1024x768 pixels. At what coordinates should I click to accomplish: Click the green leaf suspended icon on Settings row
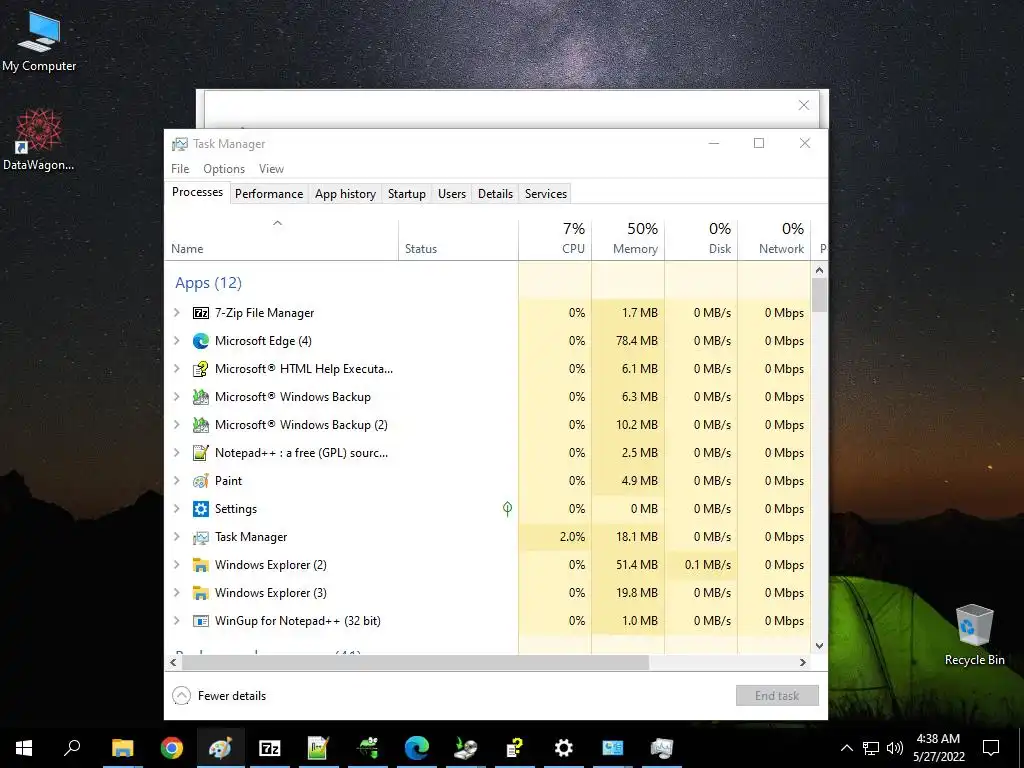coord(507,509)
